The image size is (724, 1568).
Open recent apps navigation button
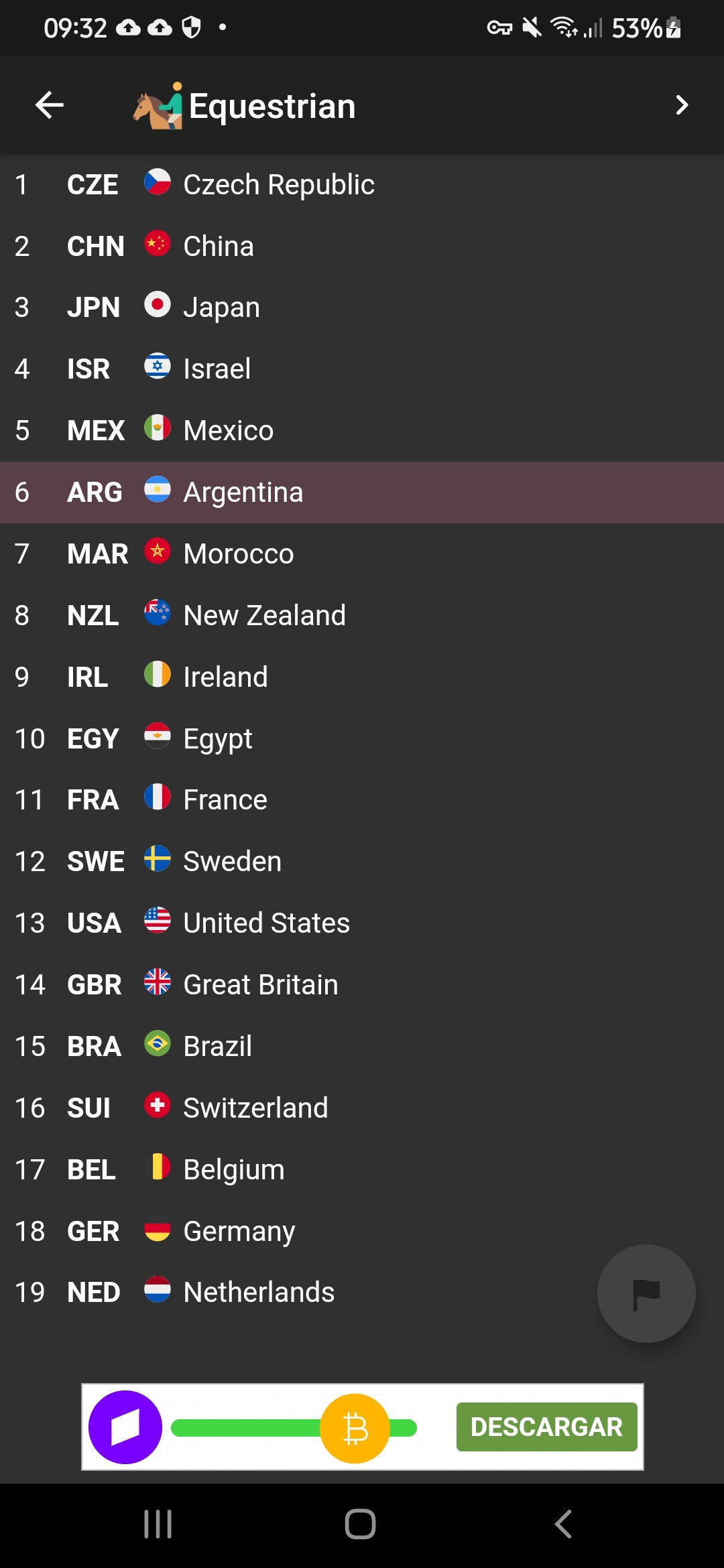[158, 1524]
